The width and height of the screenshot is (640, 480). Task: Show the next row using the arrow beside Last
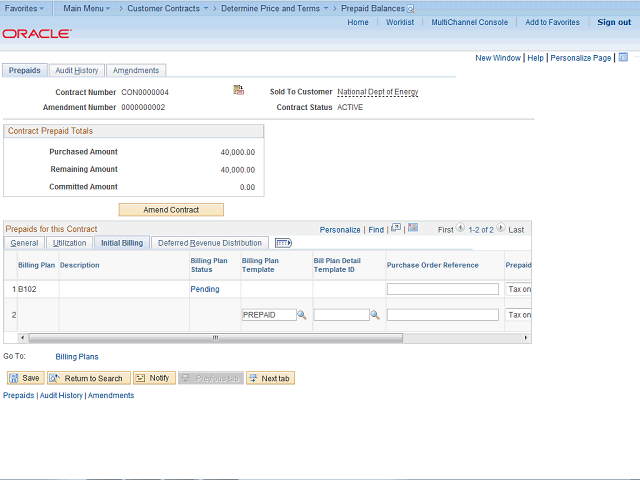click(501, 227)
